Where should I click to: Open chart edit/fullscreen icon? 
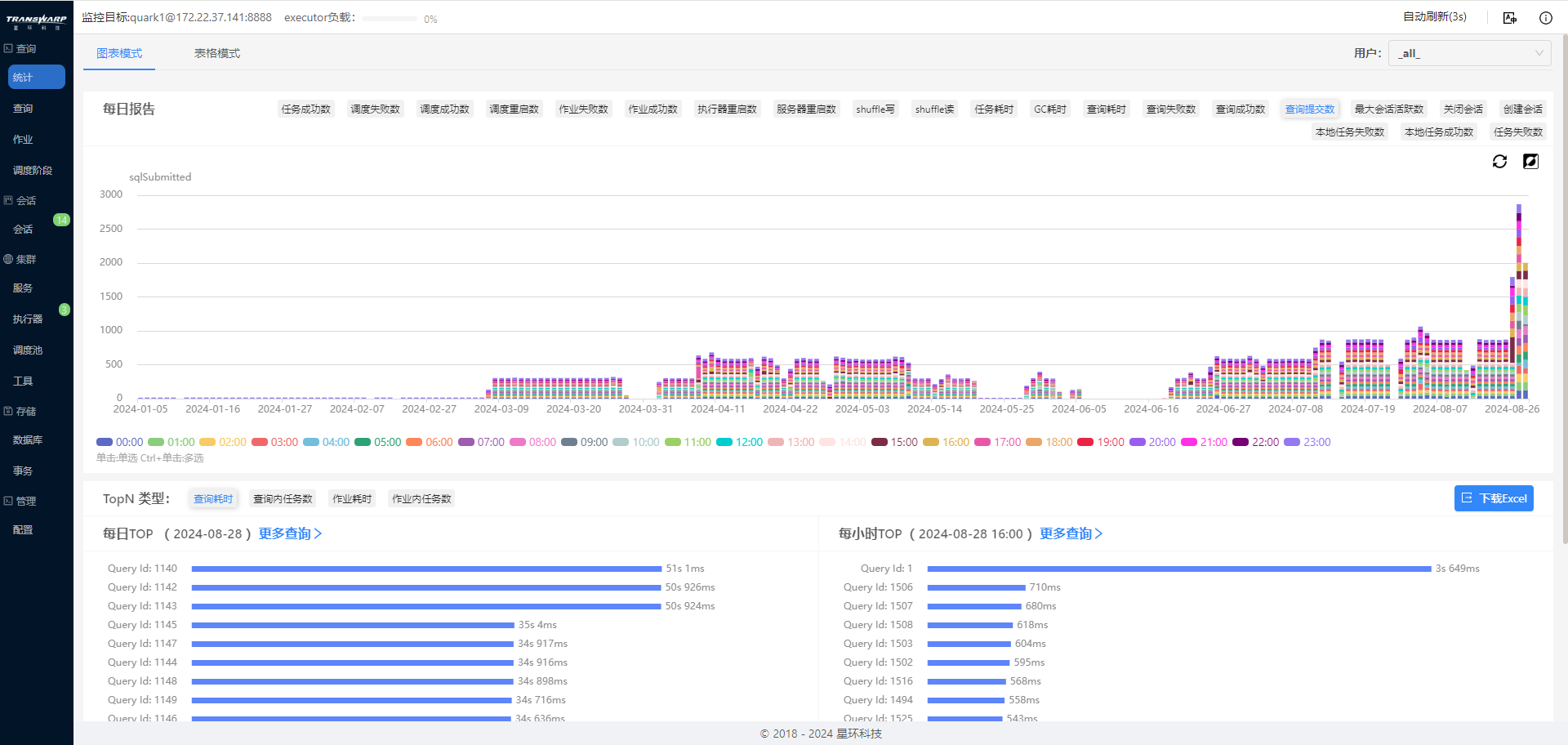pos(1531,162)
